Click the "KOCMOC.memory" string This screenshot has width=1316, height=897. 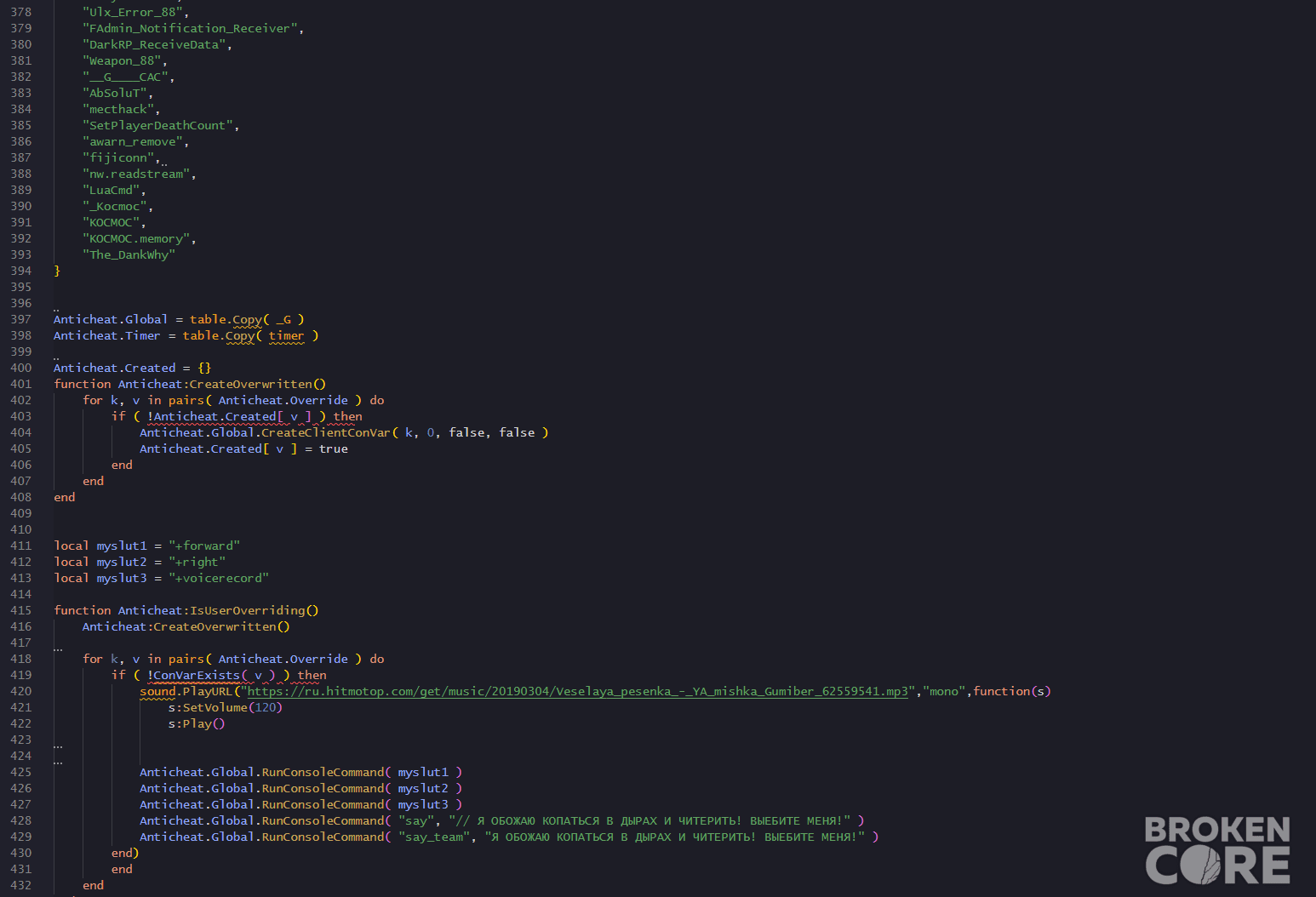point(136,238)
